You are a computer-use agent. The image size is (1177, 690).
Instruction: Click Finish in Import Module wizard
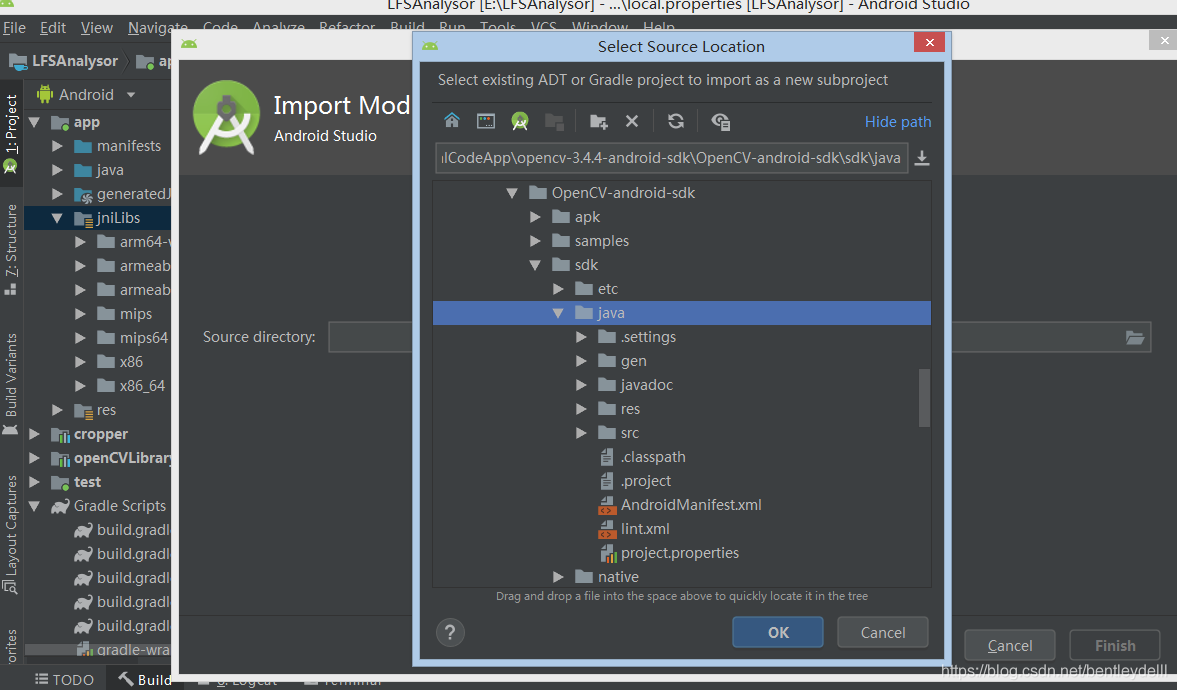point(1115,646)
